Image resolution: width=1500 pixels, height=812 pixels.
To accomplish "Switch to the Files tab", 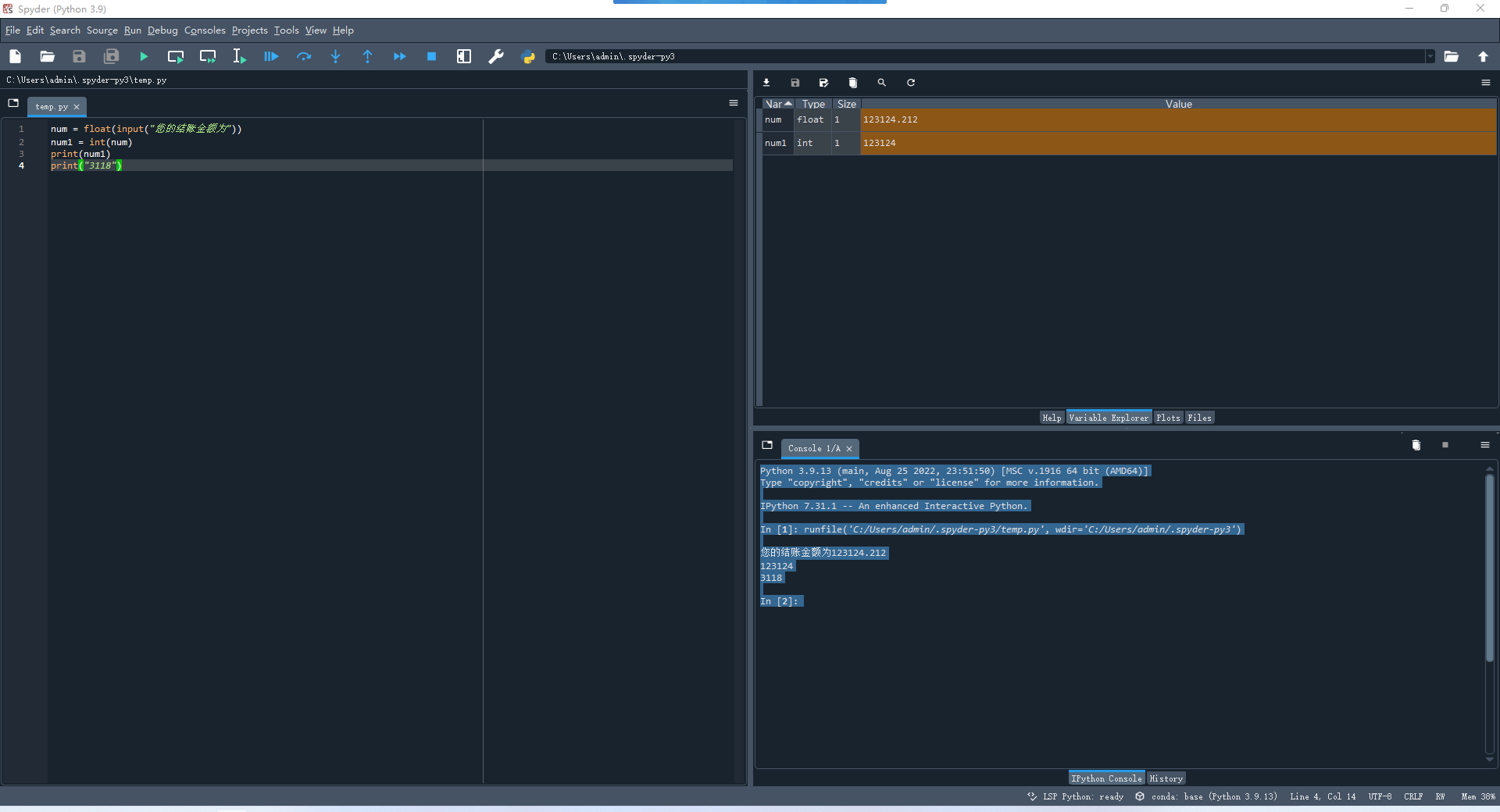I will click(x=1199, y=418).
